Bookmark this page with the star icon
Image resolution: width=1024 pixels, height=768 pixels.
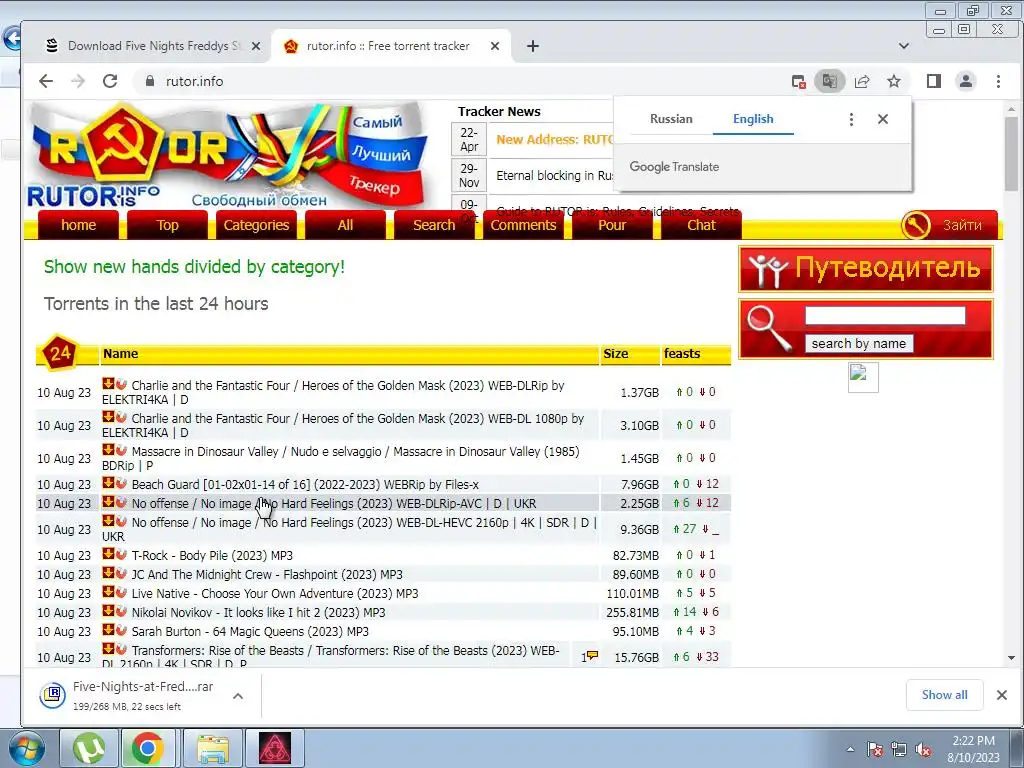[894, 81]
